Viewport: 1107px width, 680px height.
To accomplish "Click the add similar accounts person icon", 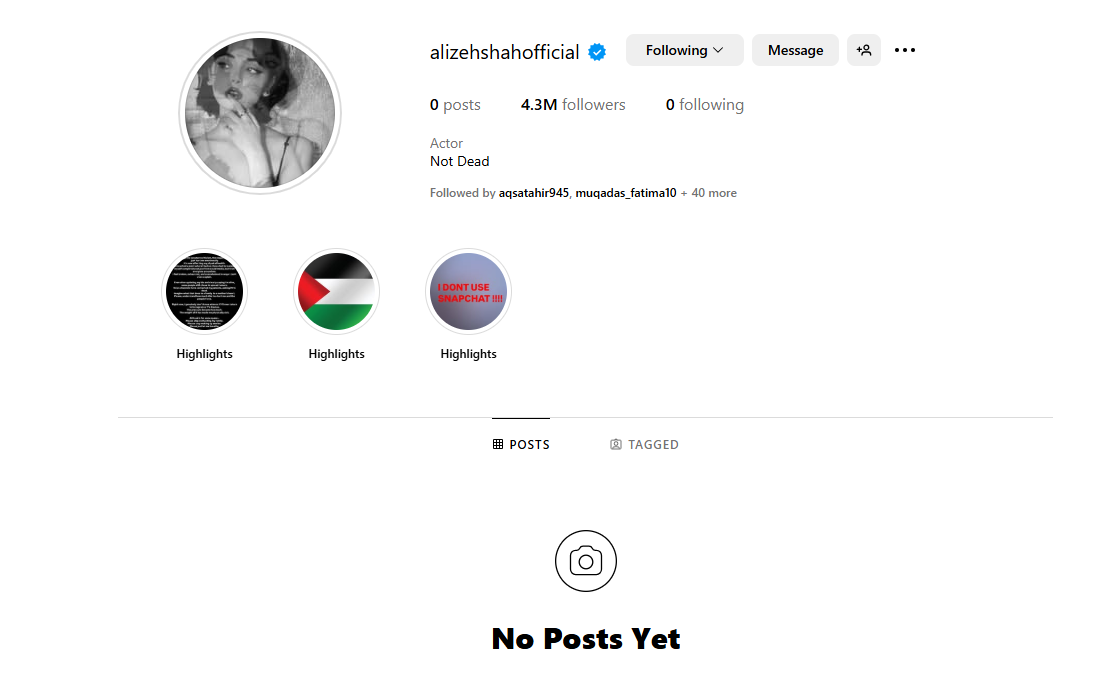I will (x=863, y=50).
